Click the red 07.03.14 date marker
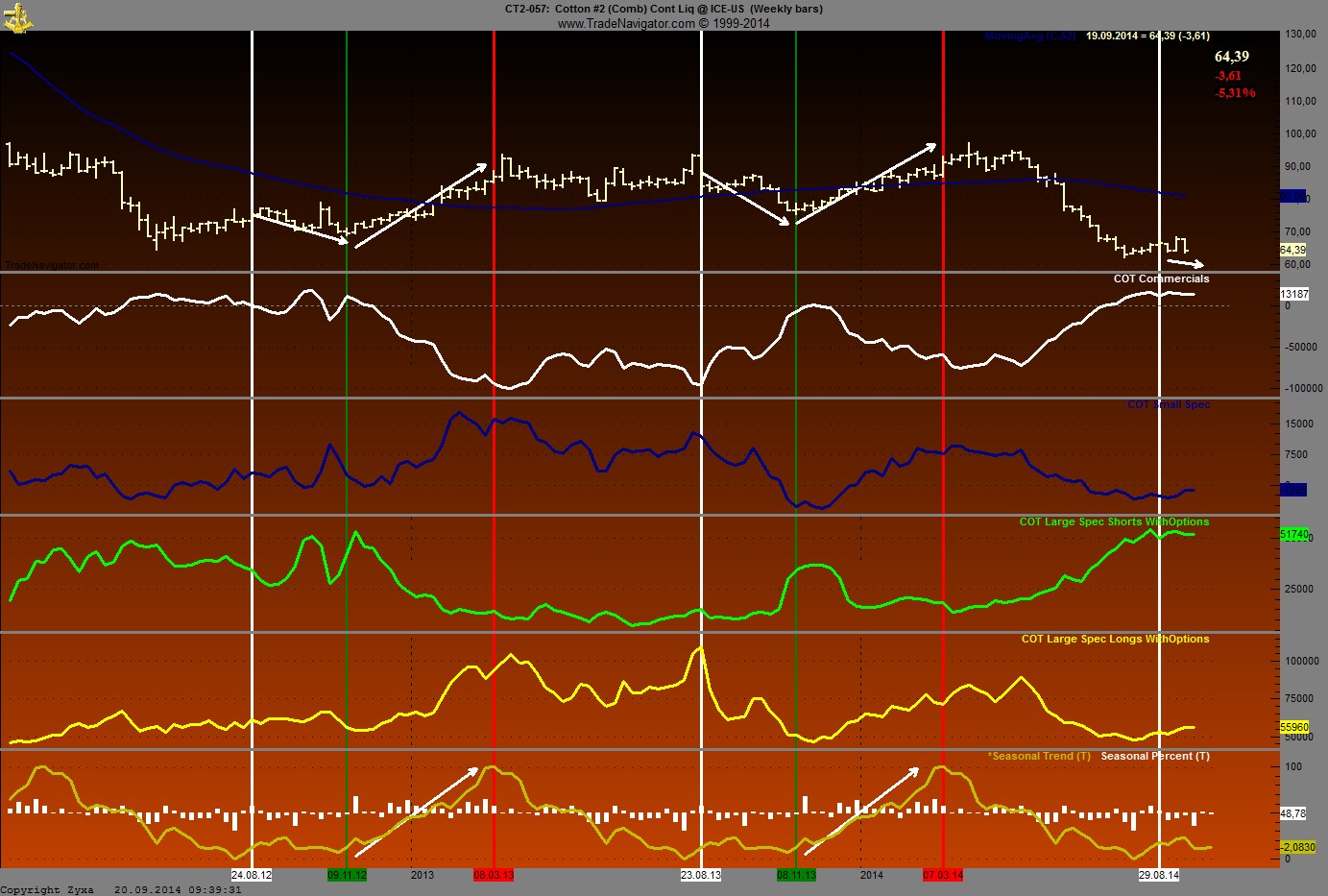Screen dimensions: 1328x896 point(943,875)
